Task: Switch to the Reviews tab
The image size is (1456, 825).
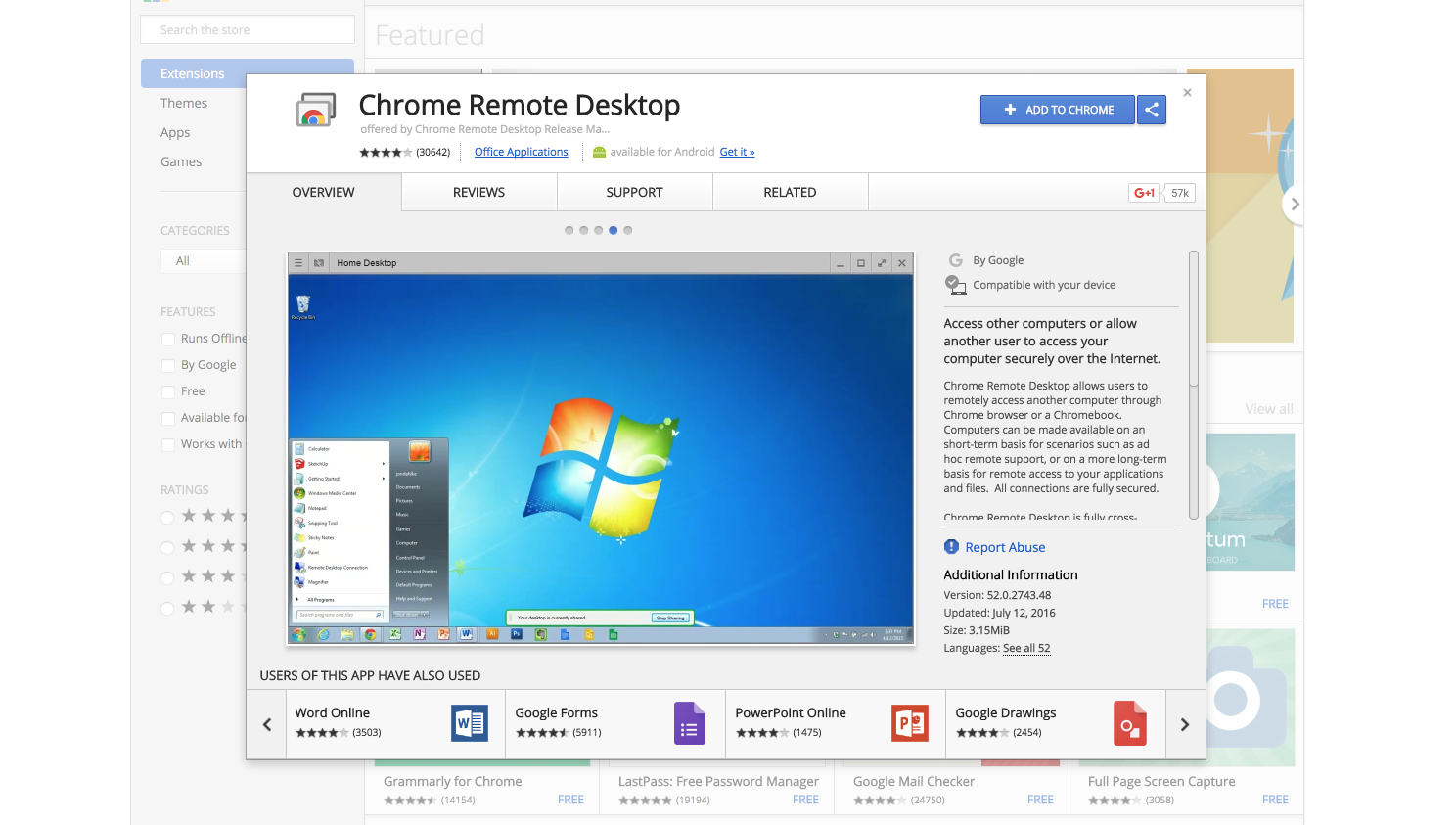Action: point(478,192)
